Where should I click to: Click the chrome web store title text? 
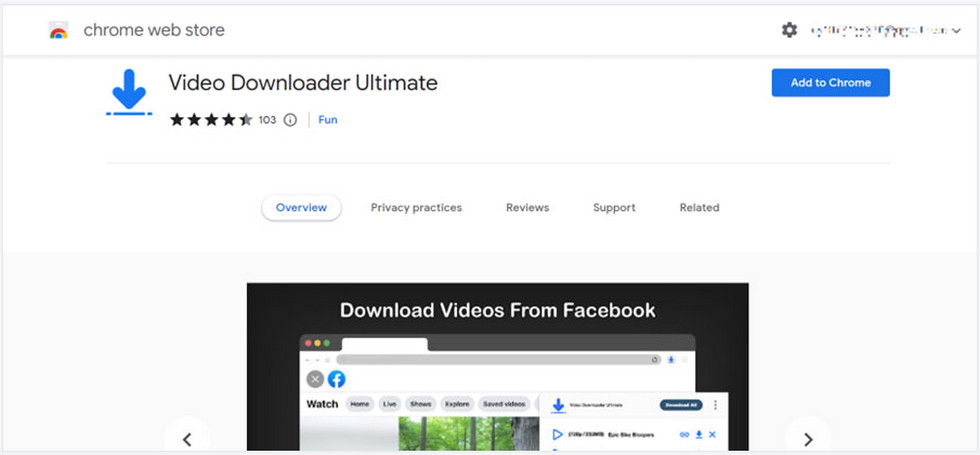coord(154,30)
